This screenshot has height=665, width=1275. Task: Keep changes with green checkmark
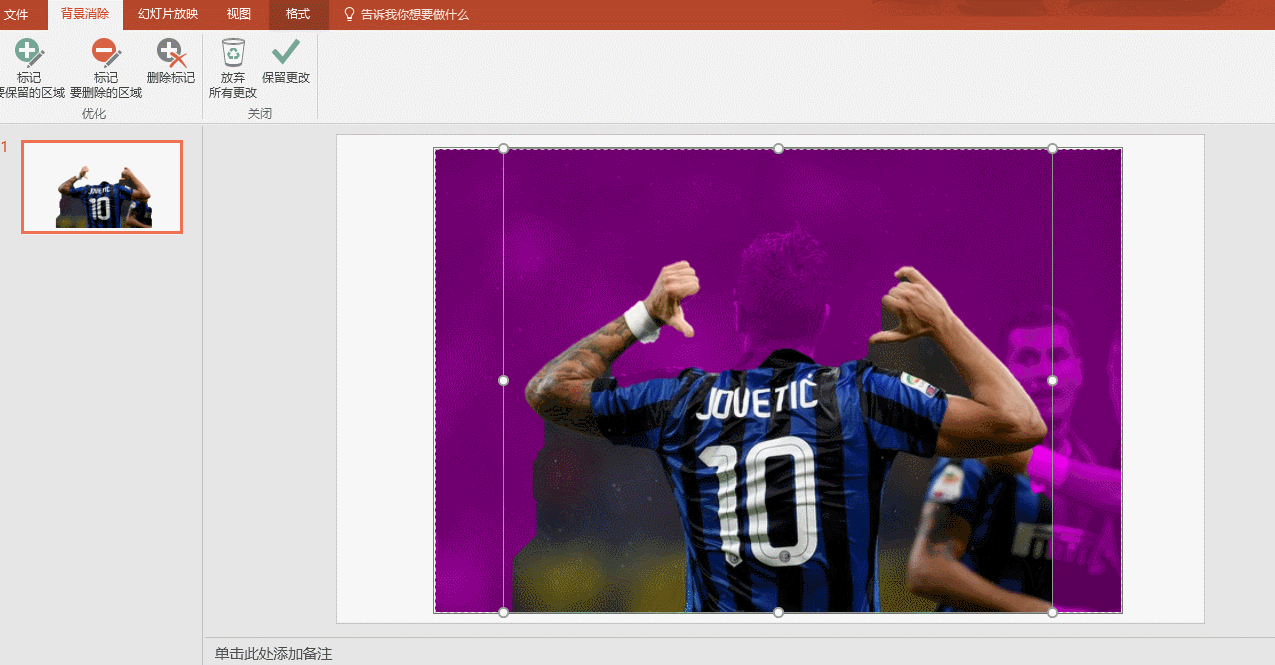tap(286, 62)
